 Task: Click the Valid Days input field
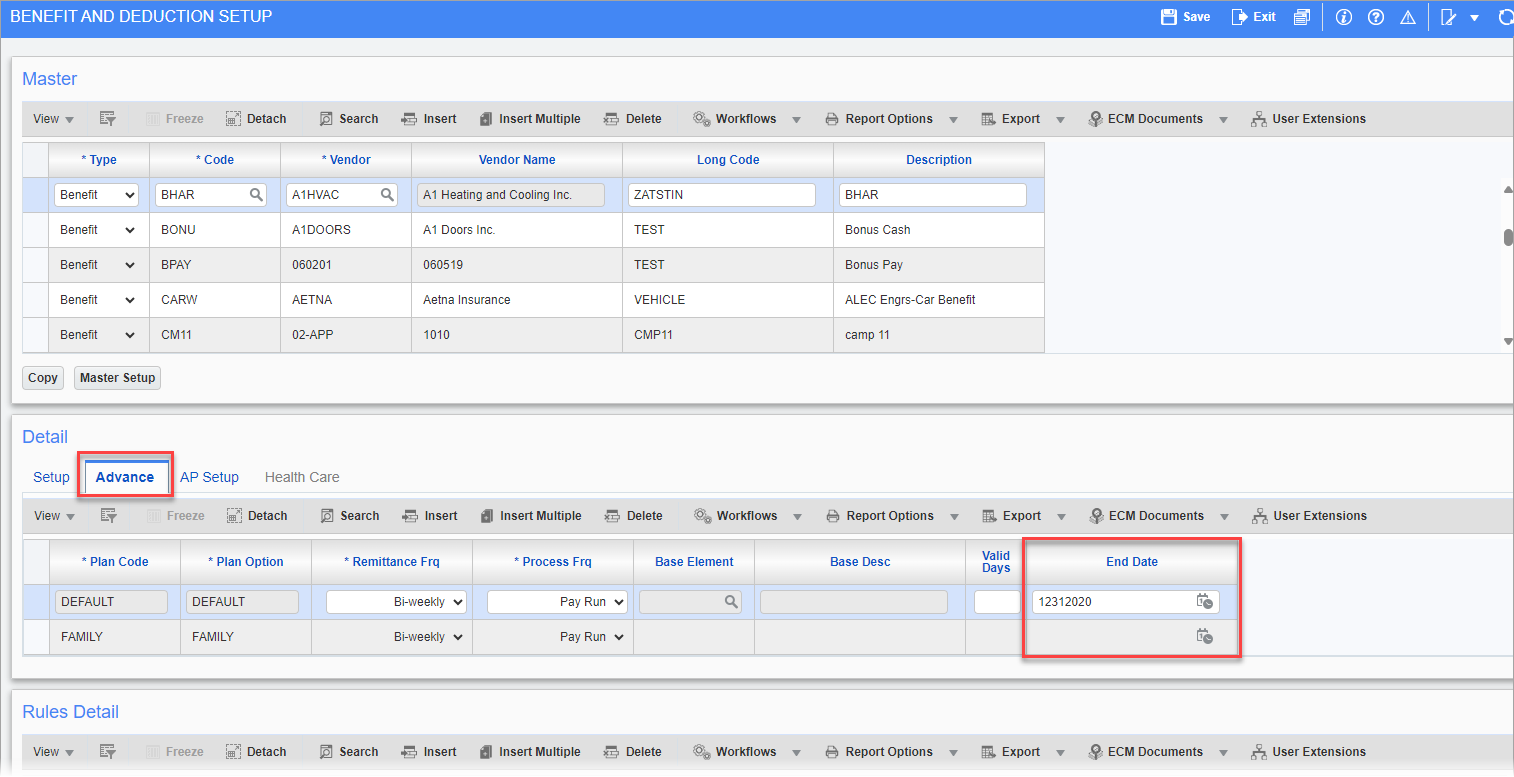tap(996, 602)
